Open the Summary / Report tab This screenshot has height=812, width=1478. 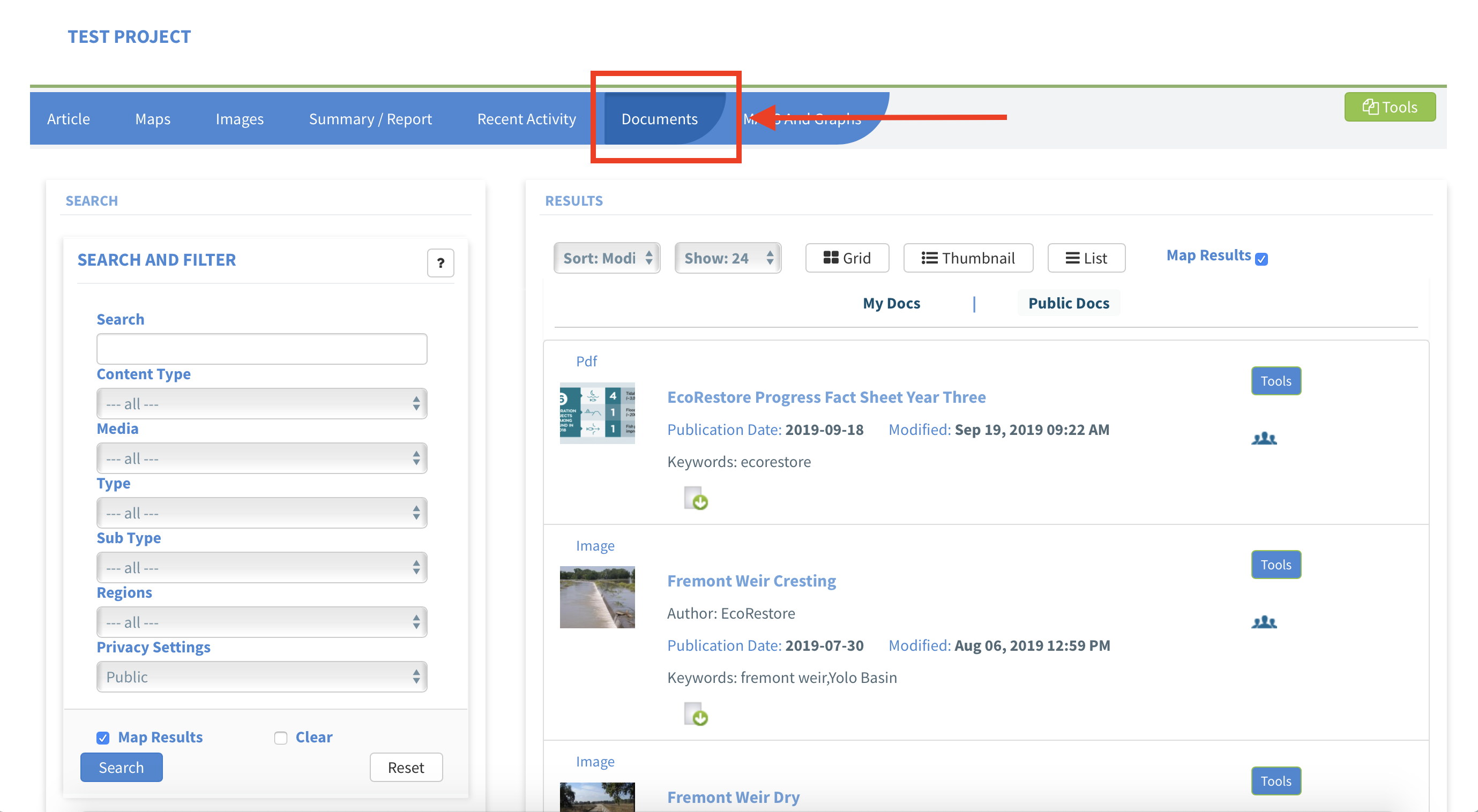pyautogui.click(x=370, y=119)
